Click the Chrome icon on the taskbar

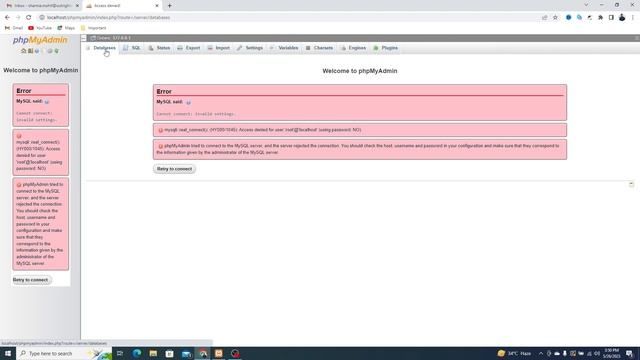tap(203, 353)
